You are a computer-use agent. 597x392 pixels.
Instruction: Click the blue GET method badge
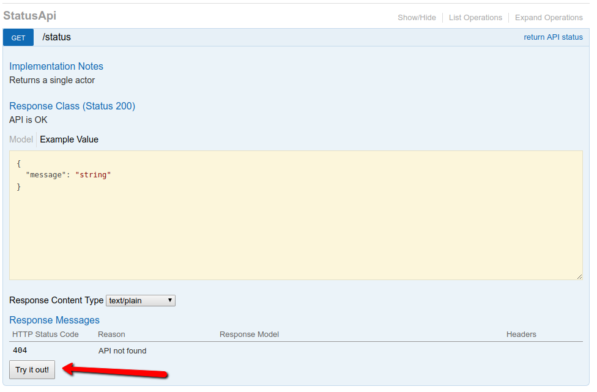(18, 38)
